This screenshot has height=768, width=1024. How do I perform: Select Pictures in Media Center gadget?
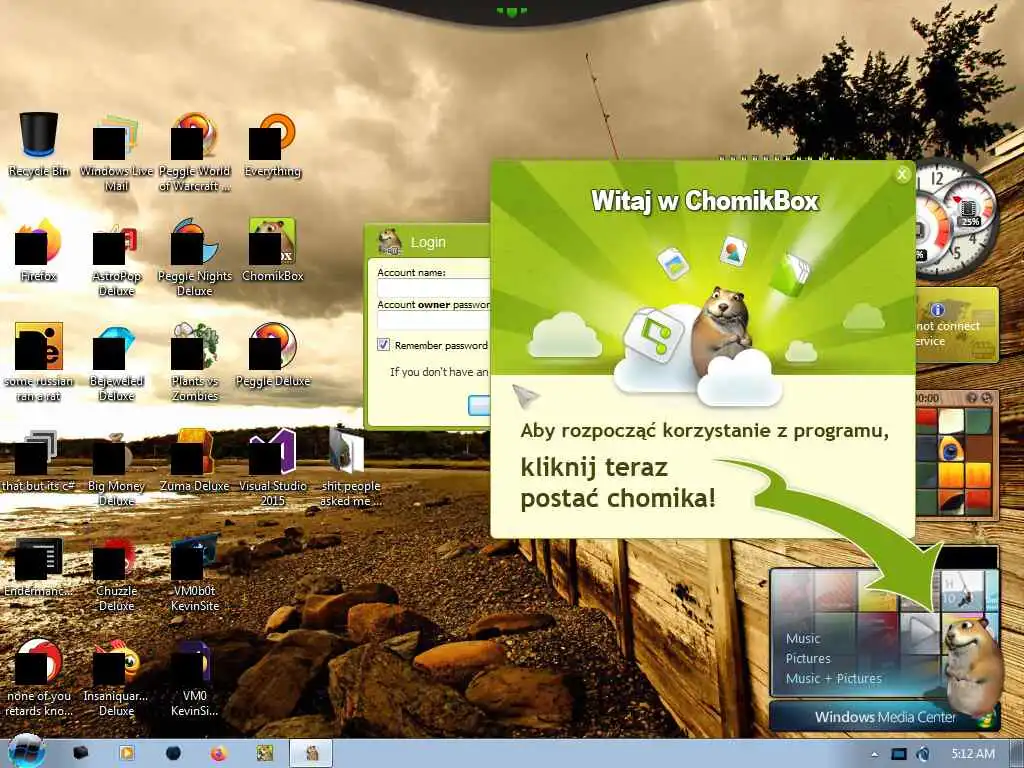808,658
